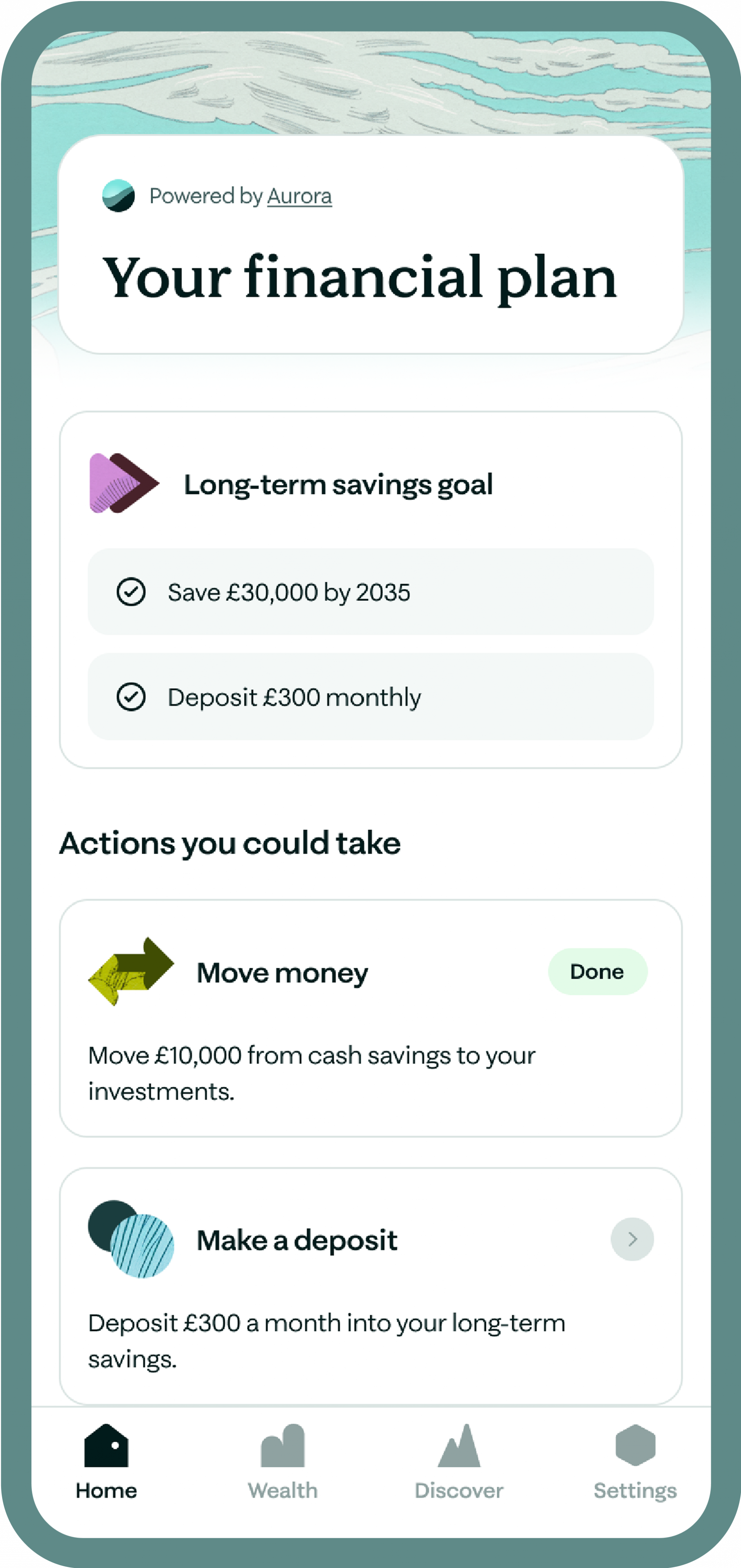741x1568 pixels.
Task: Select the Long-term savings goal title
Action: coord(339,485)
